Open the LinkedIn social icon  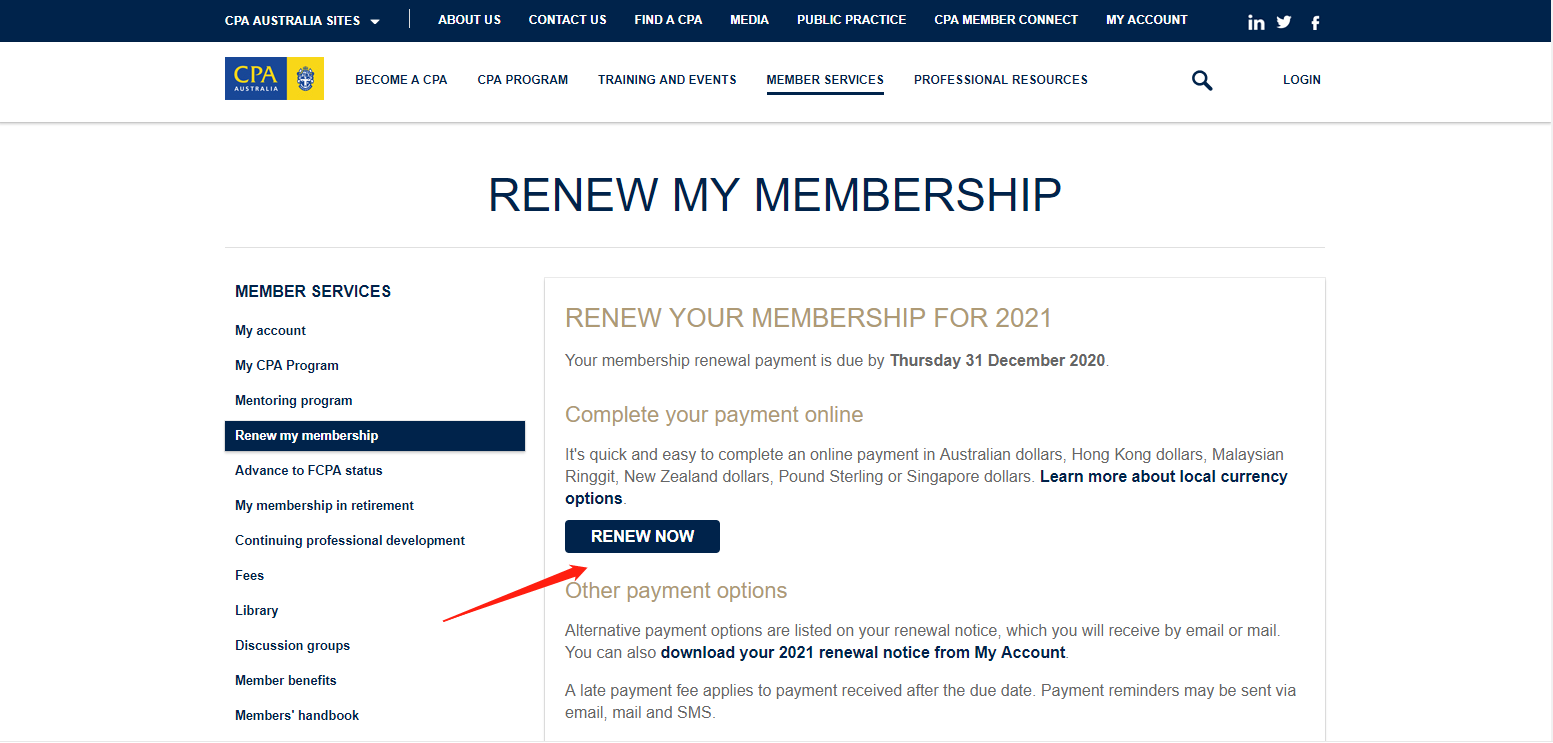click(1256, 22)
